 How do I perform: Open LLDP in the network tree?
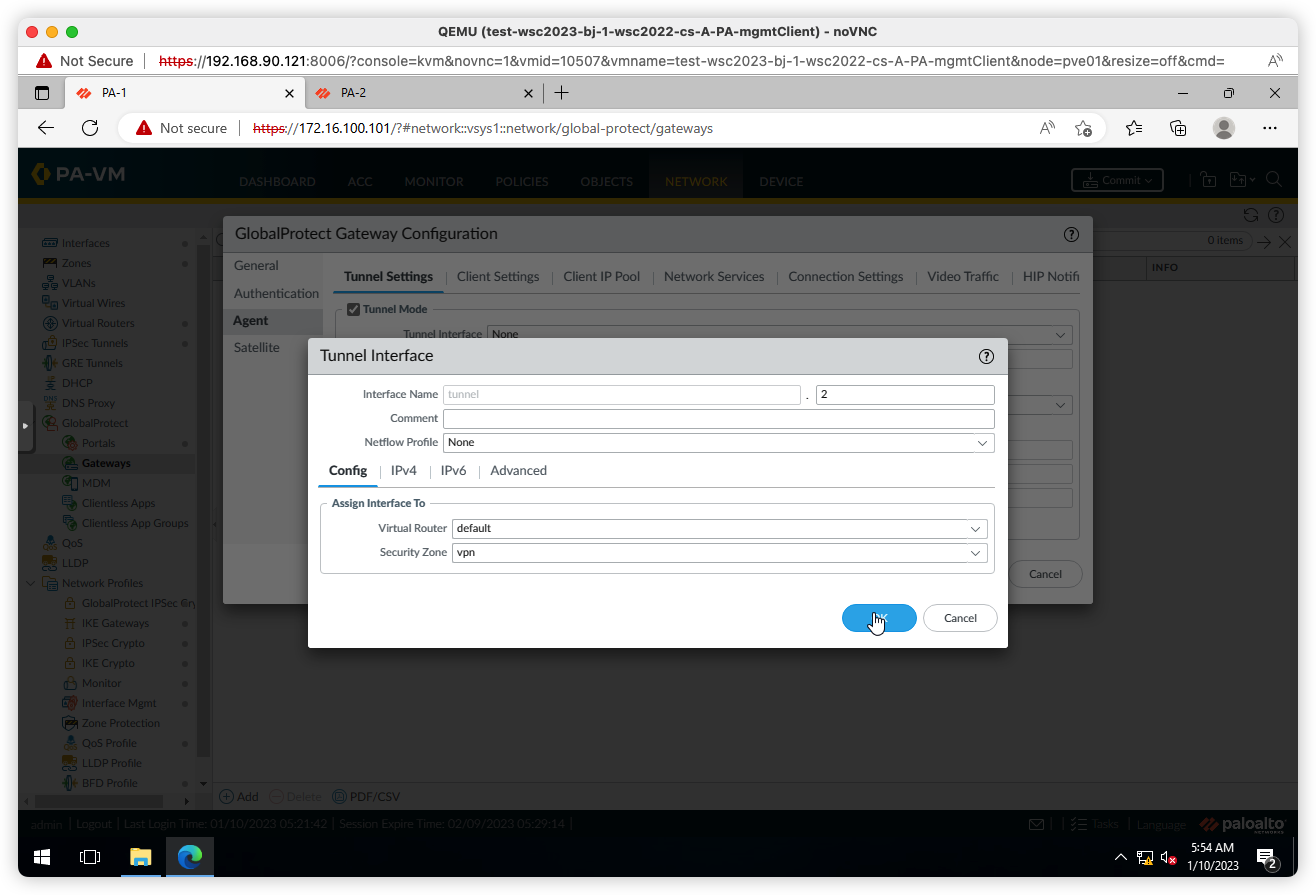pyautogui.click(x=75, y=563)
